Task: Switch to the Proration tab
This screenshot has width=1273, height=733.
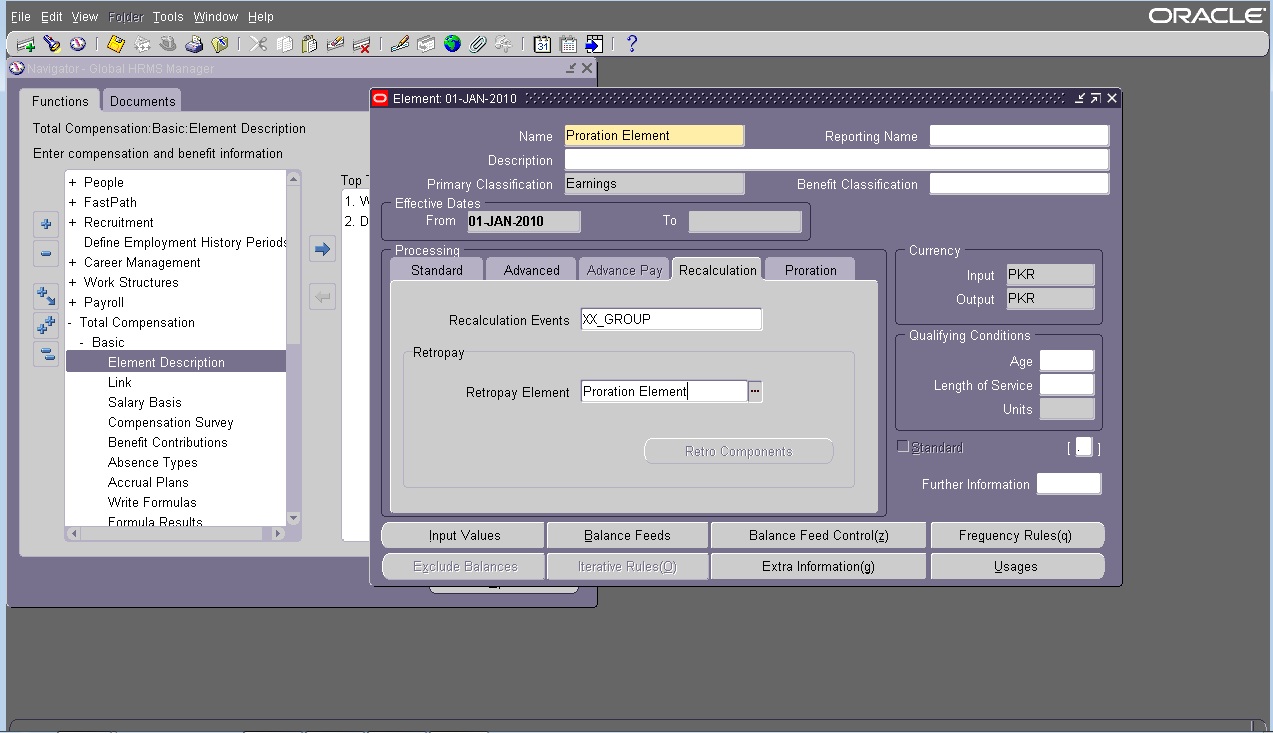Action: [811, 270]
